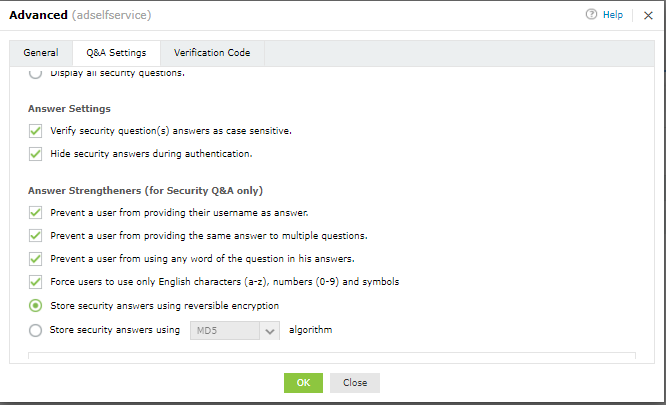The height and width of the screenshot is (405, 666).
Task: Disable same answer to multiple questions
Action: (36, 236)
